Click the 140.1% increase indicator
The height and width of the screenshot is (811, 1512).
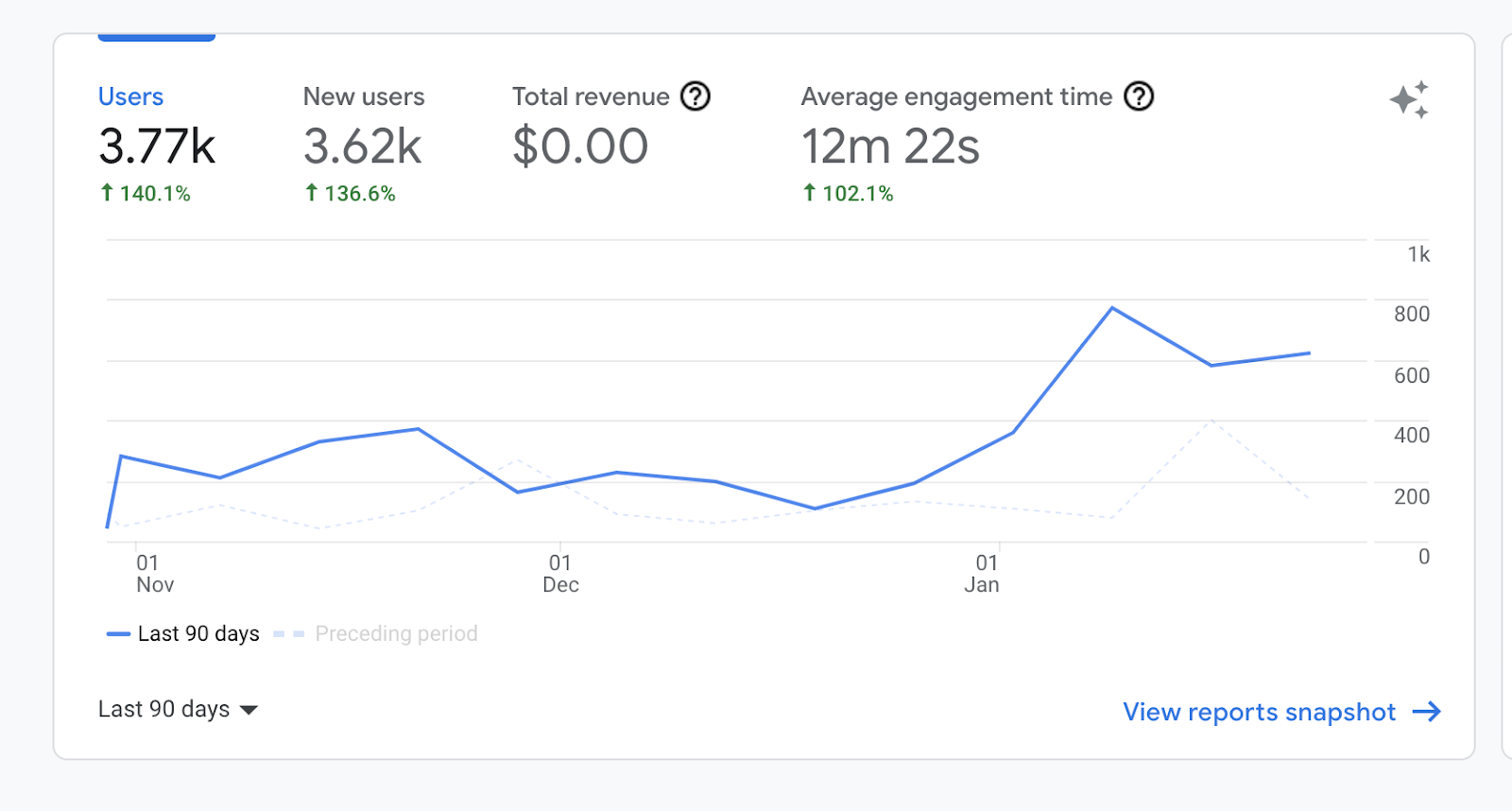(x=146, y=194)
